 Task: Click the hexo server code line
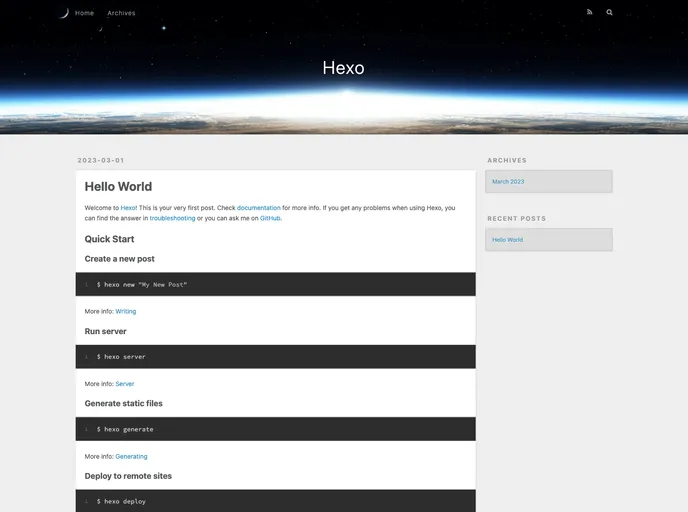[x=121, y=357]
